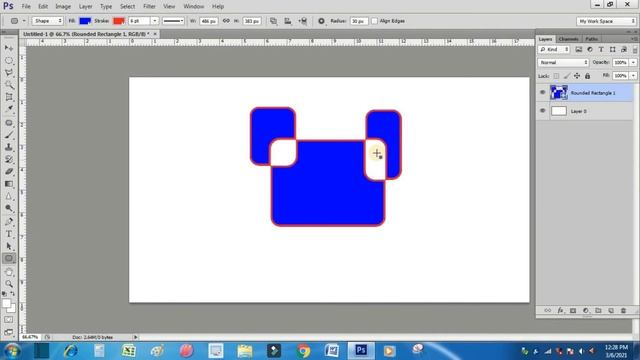Open the Layer menu
The width and height of the screenshot is (640, 360).
coord(85,7)
